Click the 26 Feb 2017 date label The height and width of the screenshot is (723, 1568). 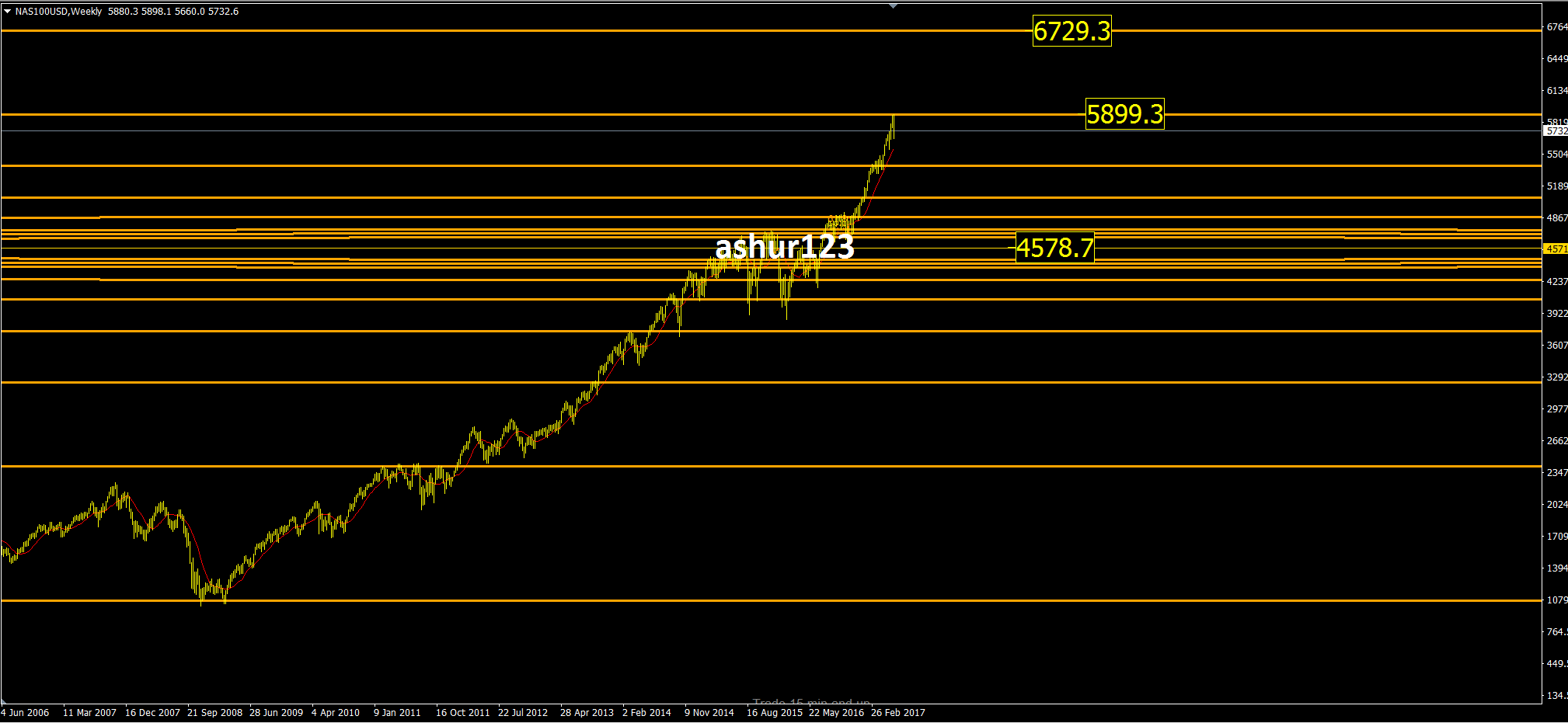[898, 713]
